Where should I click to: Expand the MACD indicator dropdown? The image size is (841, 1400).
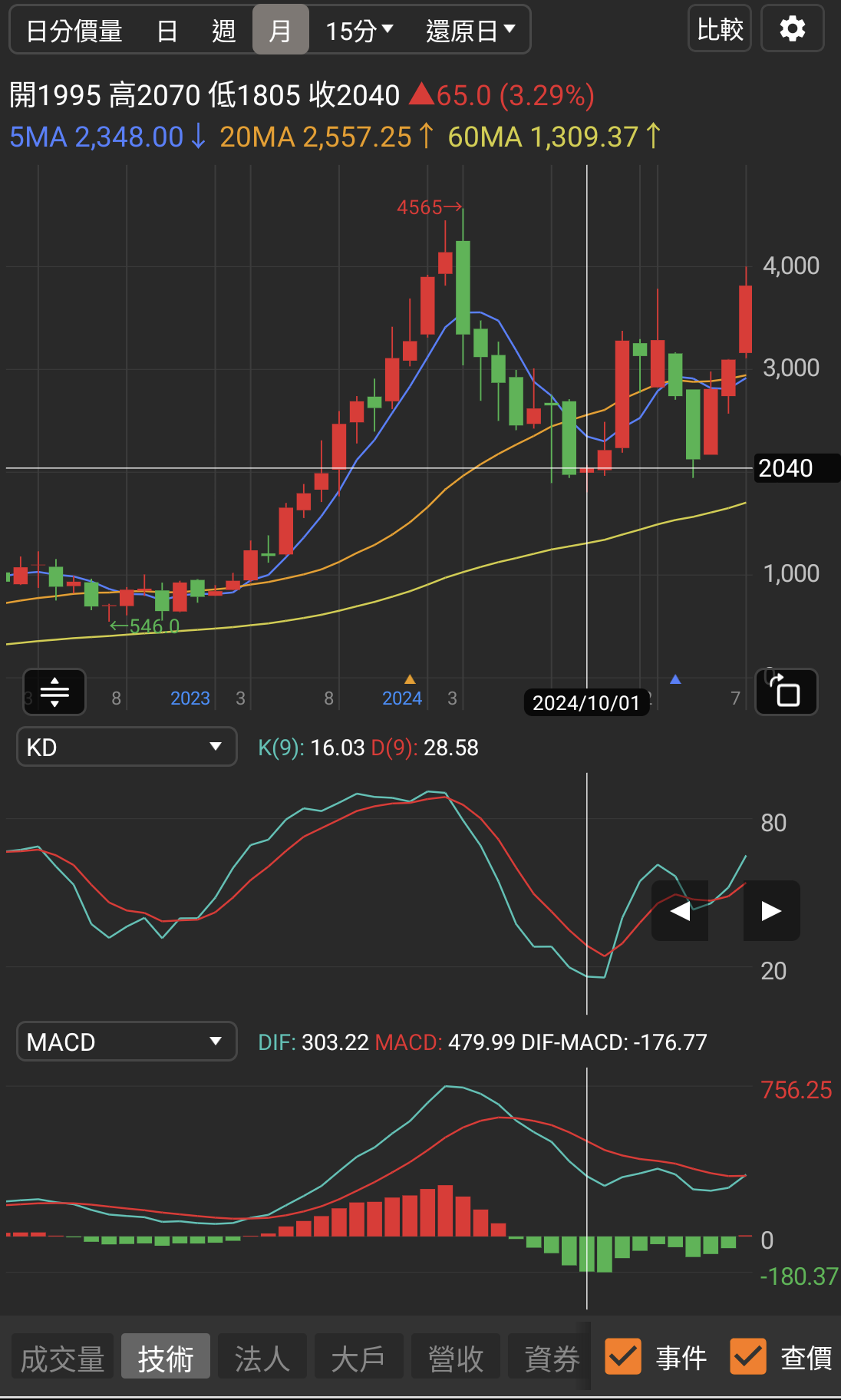(x=127, y=1042)
